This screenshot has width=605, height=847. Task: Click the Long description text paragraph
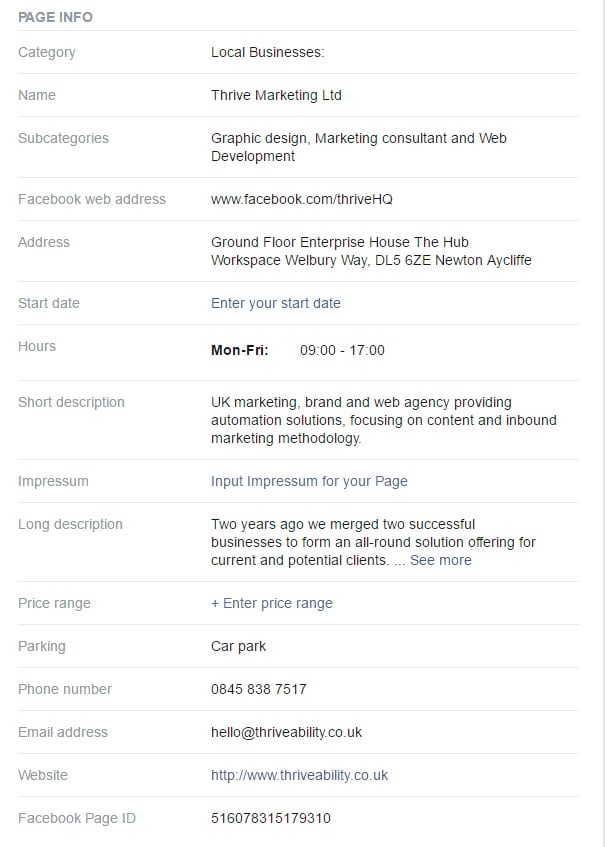point(373,542)
